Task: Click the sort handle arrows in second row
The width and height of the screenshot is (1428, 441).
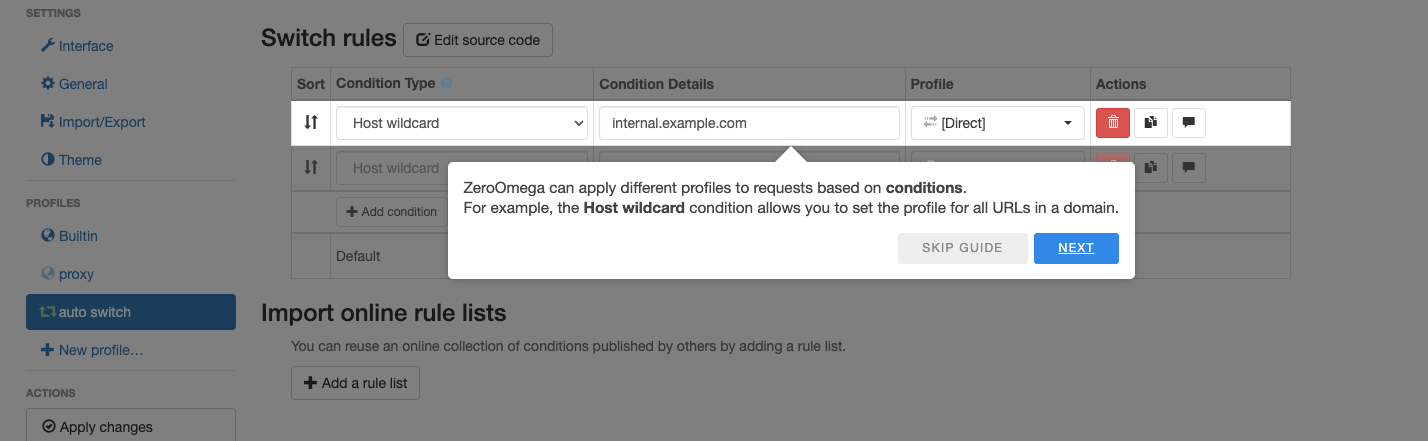Action: click(311, 168)
